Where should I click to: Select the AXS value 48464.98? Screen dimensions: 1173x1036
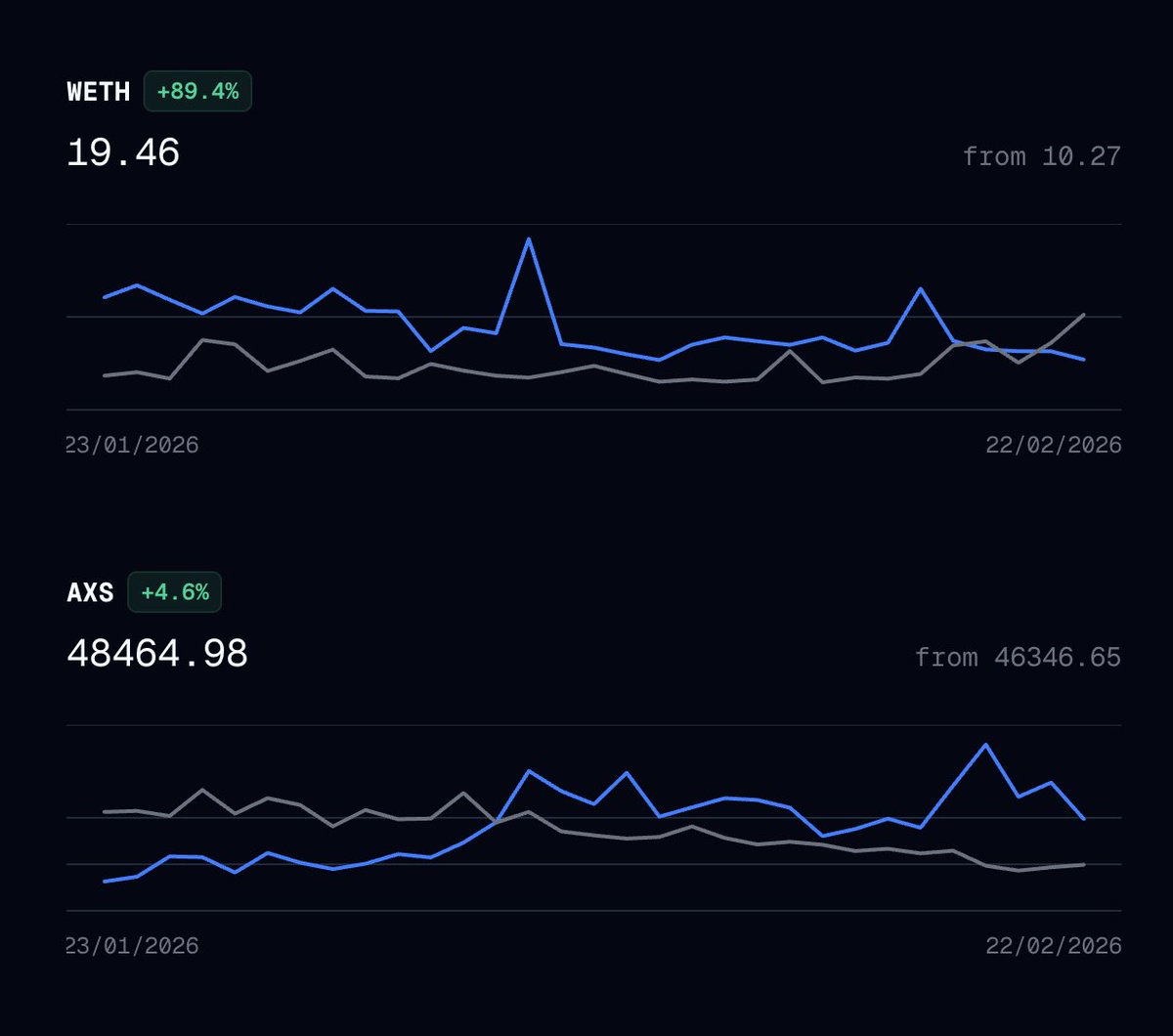point(157,654)
